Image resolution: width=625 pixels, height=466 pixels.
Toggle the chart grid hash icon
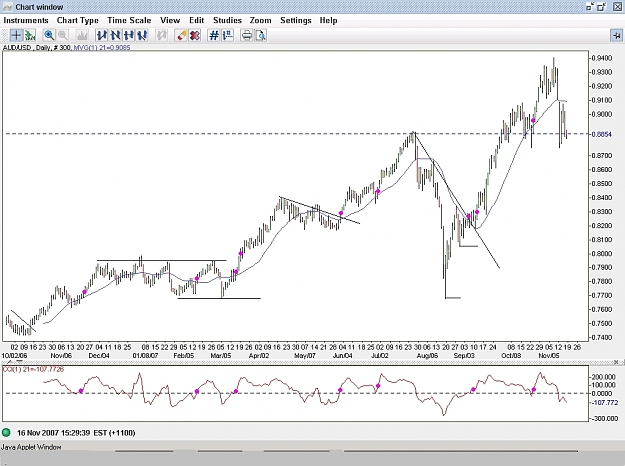pos(214,35)
